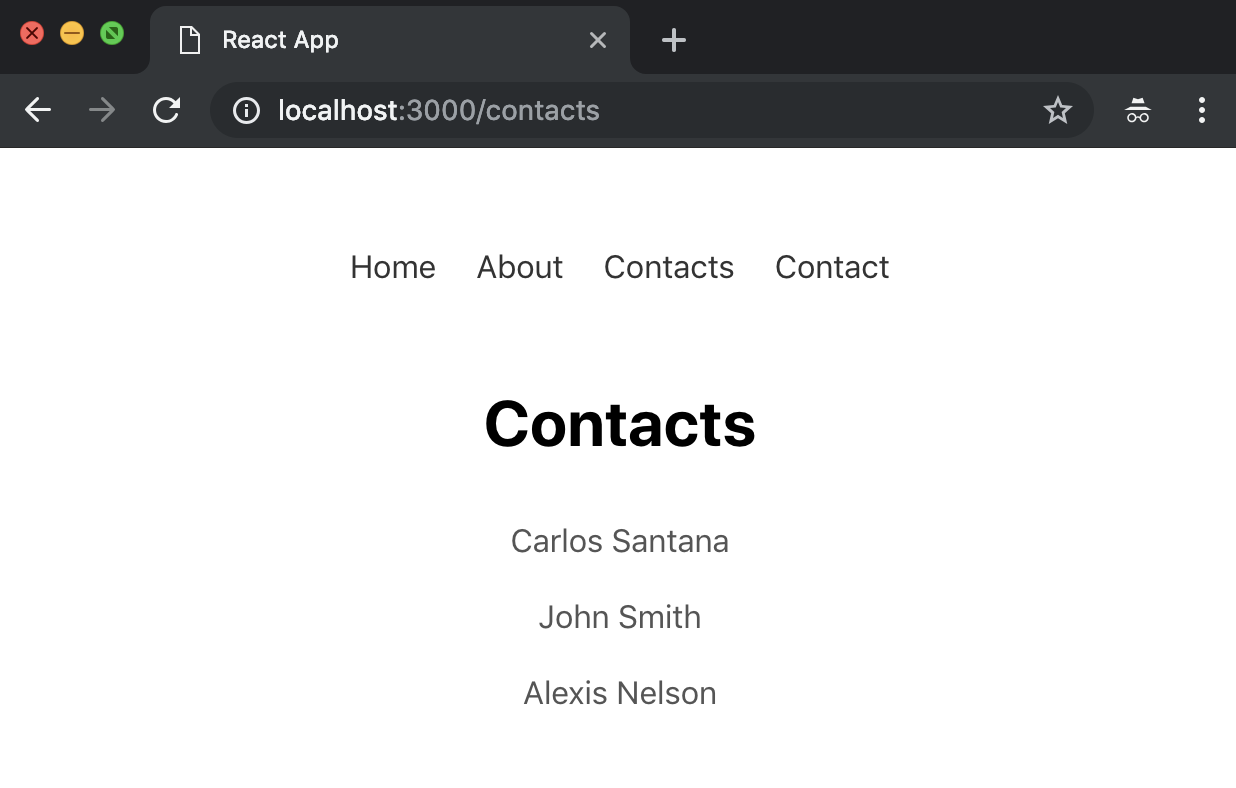Click the page icon on the tab
1236x788 pixels.
(189, 40)
